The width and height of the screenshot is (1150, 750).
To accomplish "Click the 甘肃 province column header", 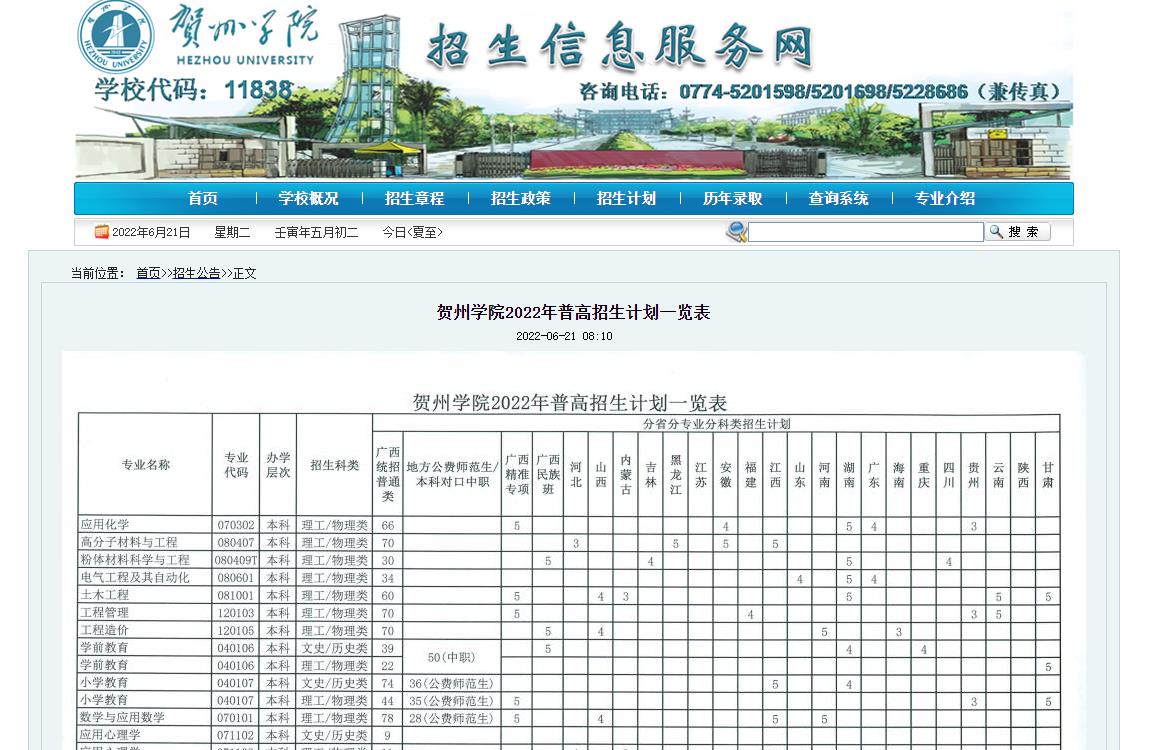I will 1048,474.
